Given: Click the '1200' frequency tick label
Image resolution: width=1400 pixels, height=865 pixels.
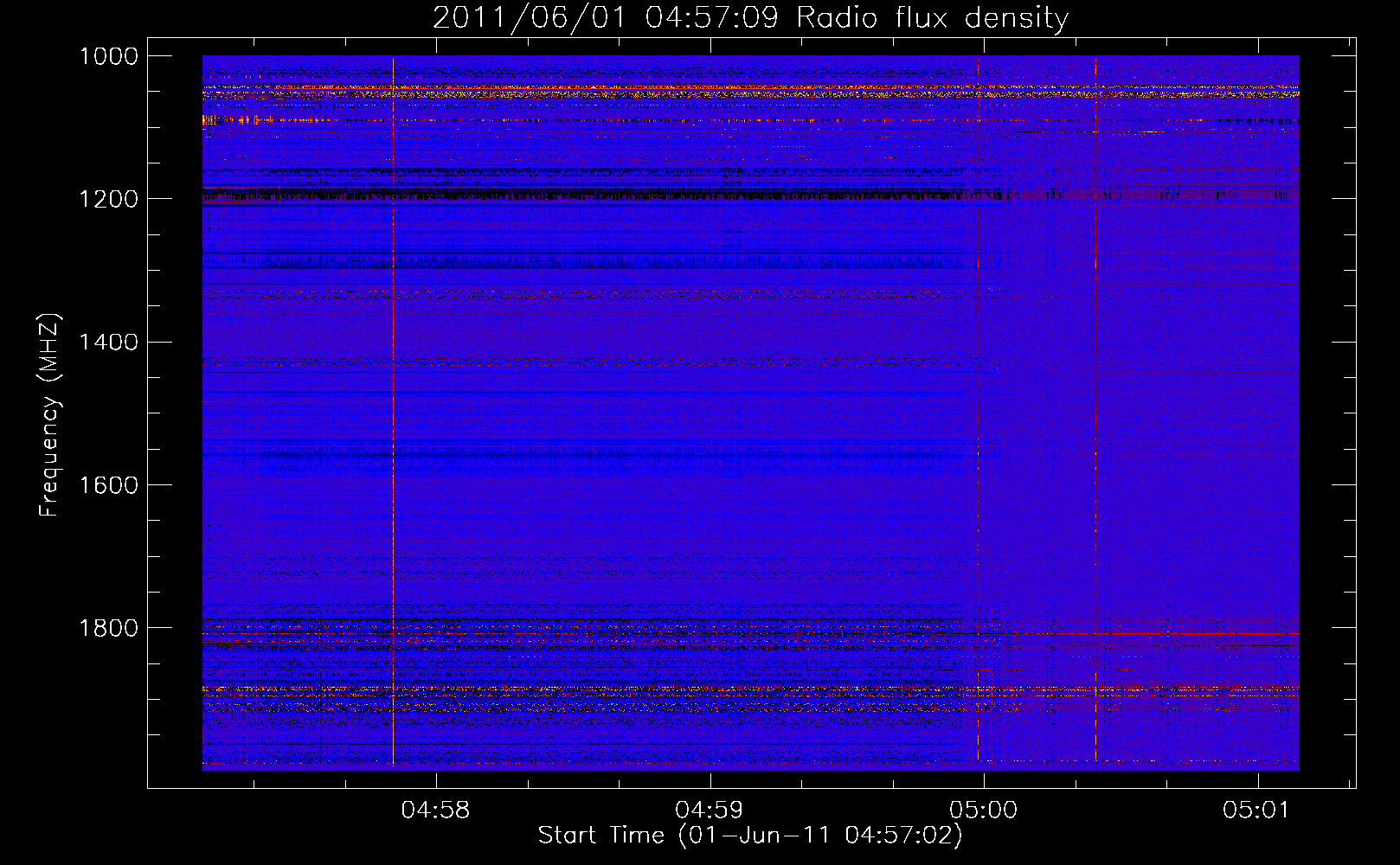Looking at the screenshot, I should tap(108, 199).
